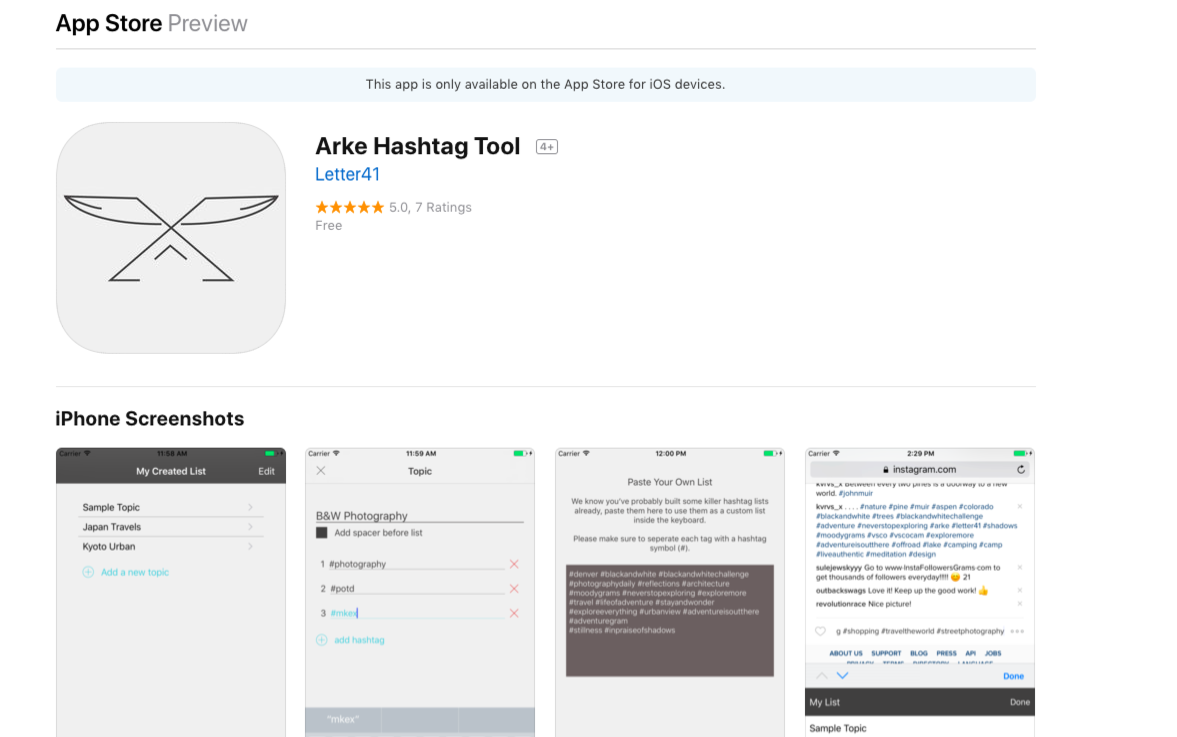This screenshot has width=1177, height=737.
Task: Click the App Store heading
Action: tap(109, 23)
